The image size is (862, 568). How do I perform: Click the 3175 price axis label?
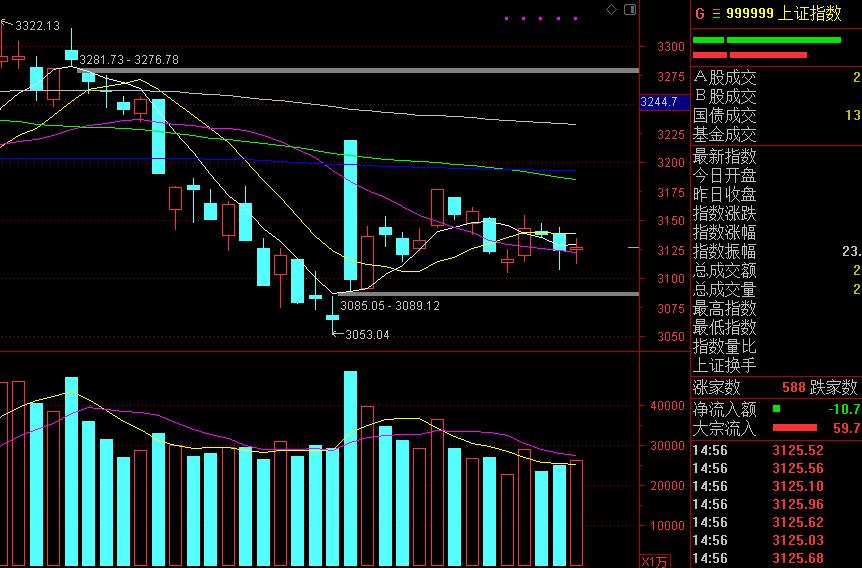point(671,193)
